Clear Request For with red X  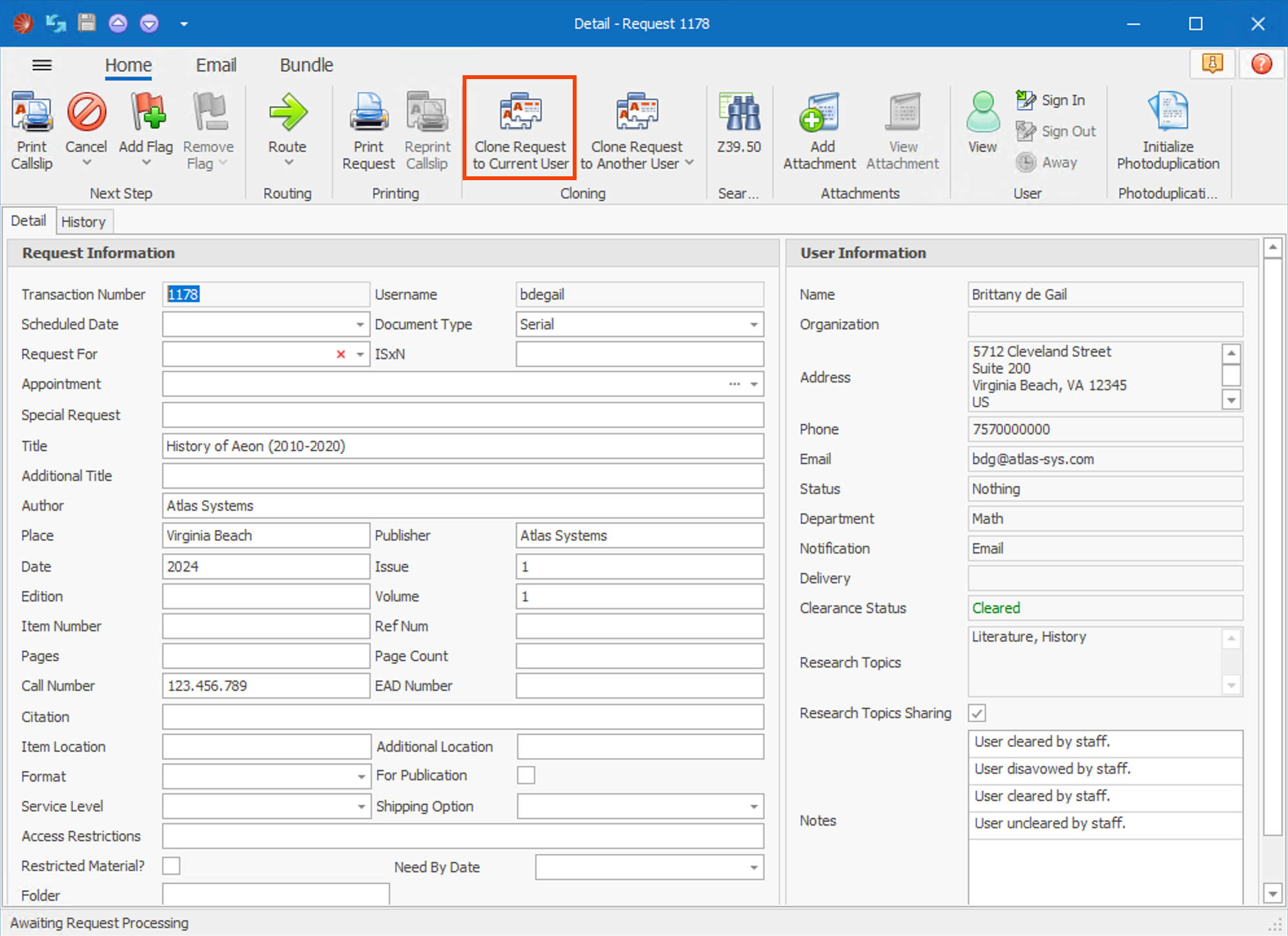(x=341, y=355)
